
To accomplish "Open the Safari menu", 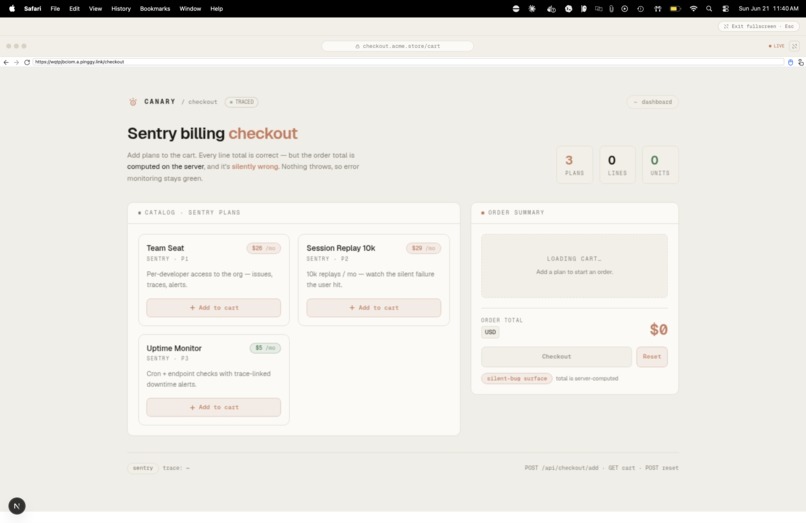I will [x=32, y=9].
